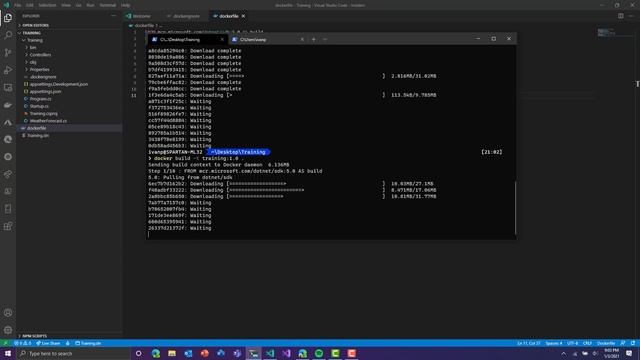Open the terminal new-tab dropdown arrow
The height and width of the screenshot is (360, 640).
325,40
